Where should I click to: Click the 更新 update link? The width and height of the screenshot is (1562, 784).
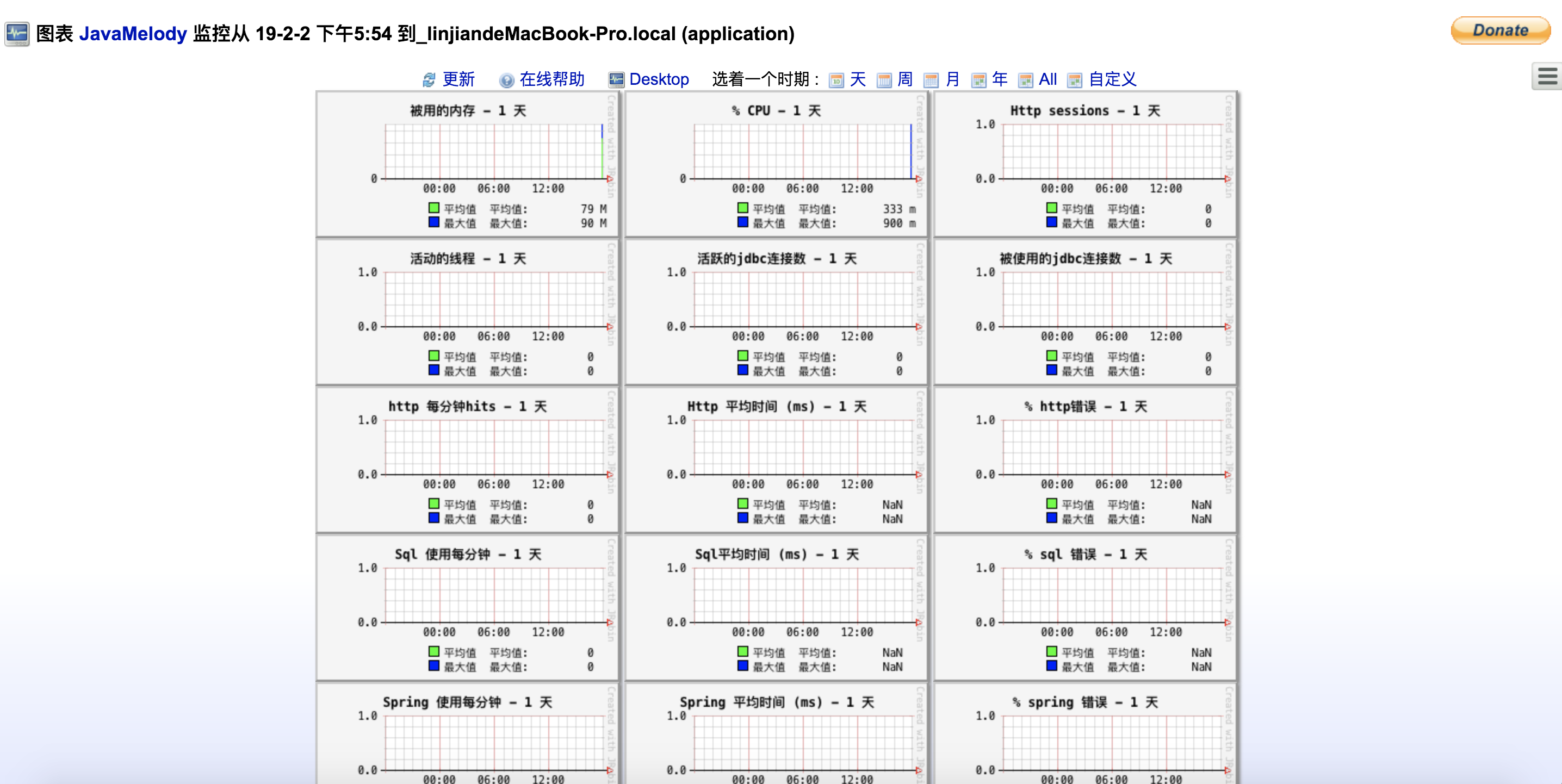[458, 79]
